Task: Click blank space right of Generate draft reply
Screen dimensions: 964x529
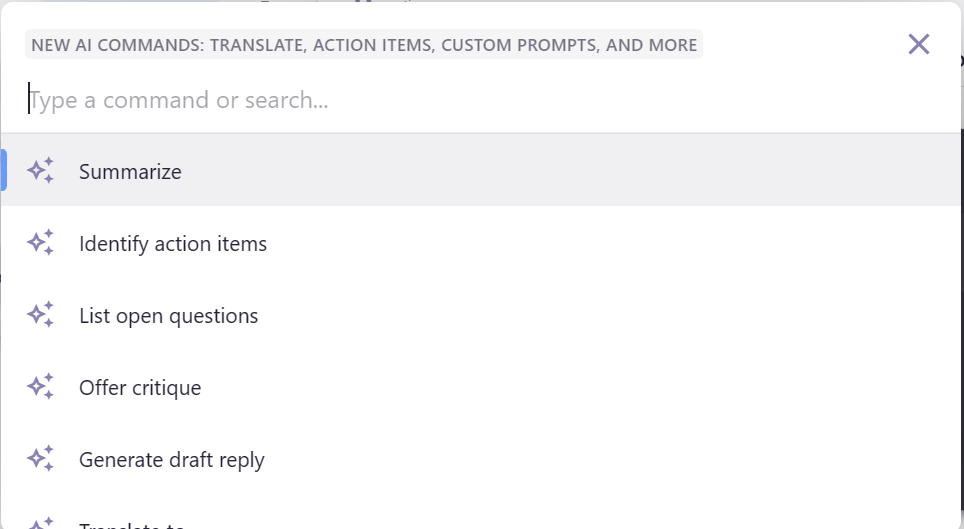Action: [x=600, y=460]
